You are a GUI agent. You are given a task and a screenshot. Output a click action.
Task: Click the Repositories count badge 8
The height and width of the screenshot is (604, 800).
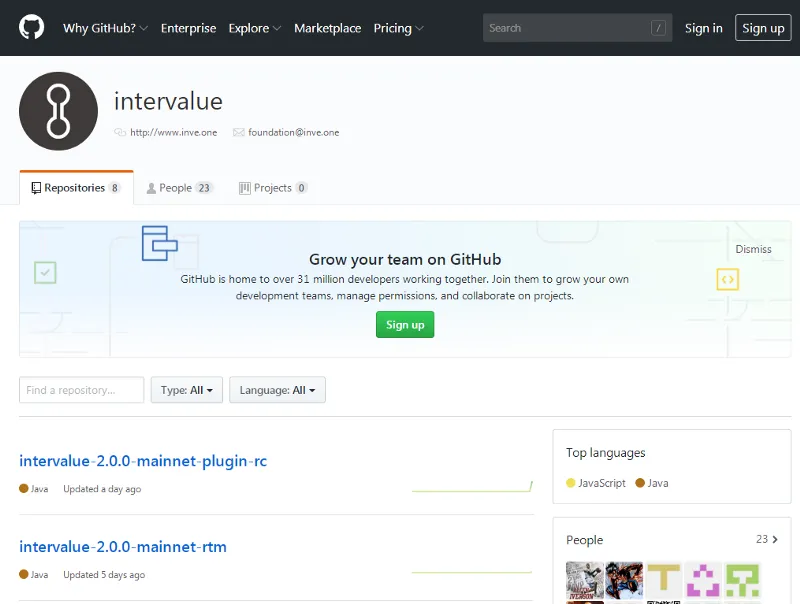[x=115, y=188]
